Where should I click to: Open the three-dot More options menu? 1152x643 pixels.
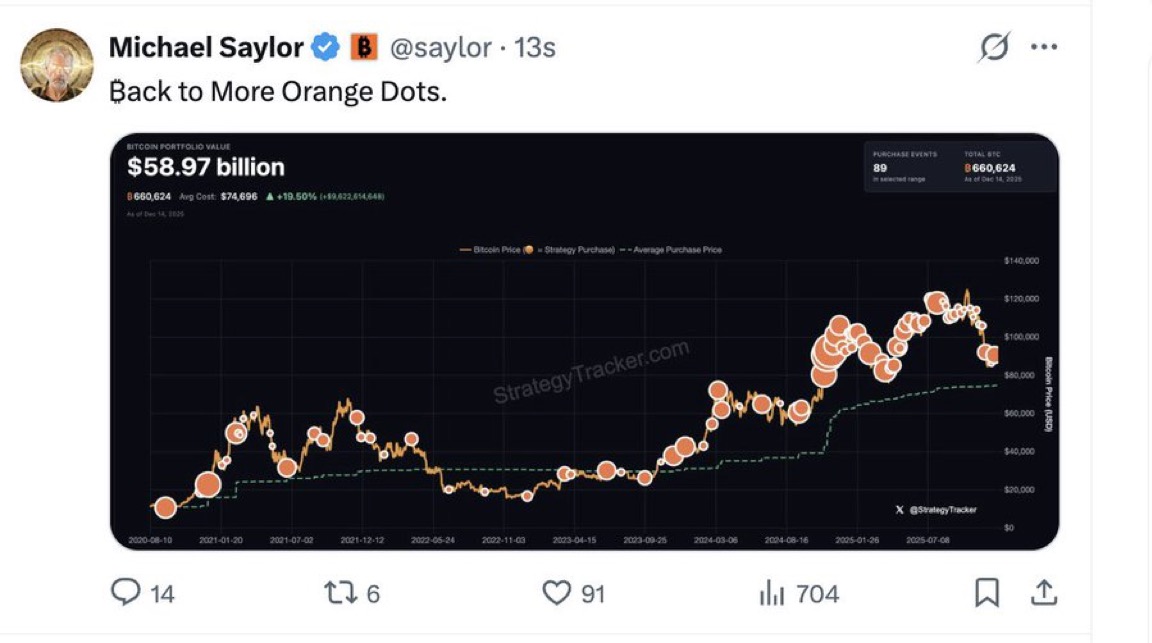tap(1044, 47)
